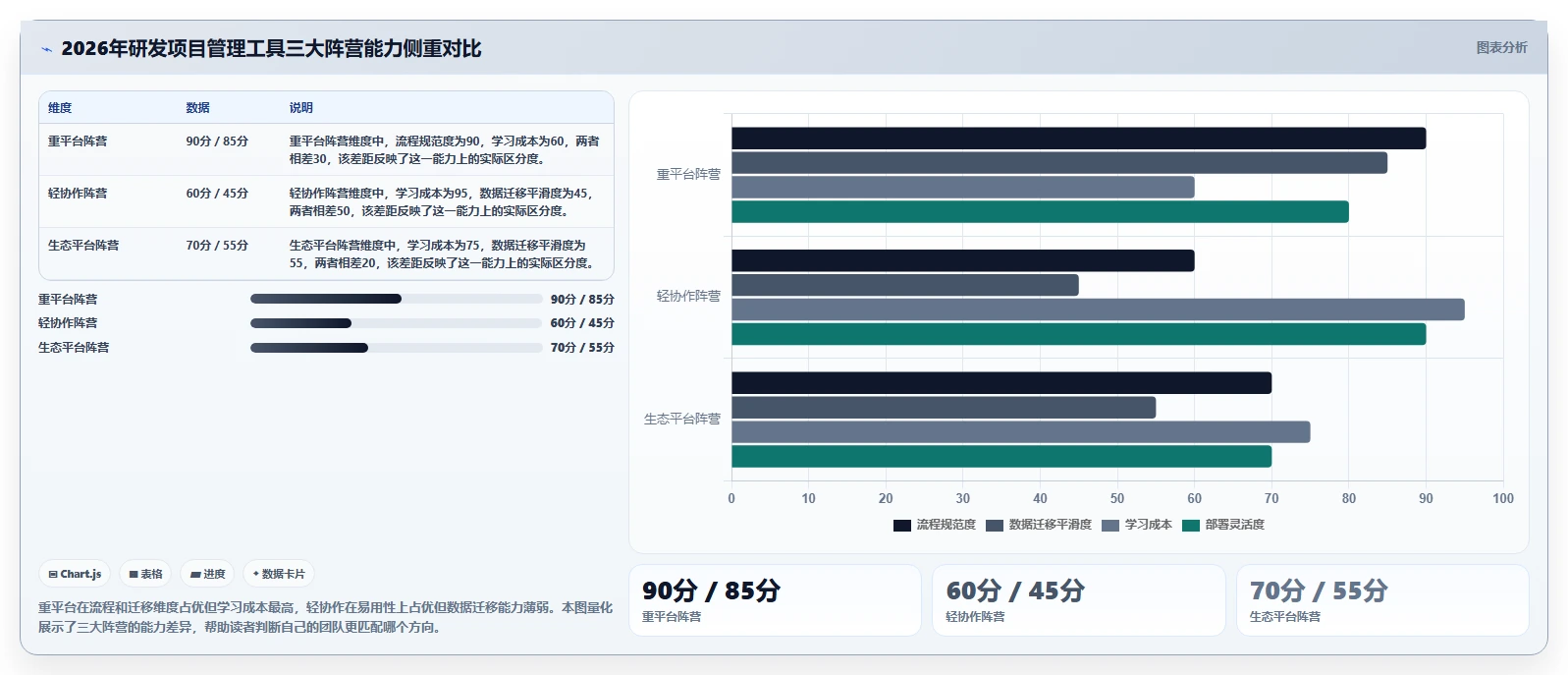Click the description text mentioning 两者相差20
This screenshot has height=675, width=1568.
[x=443, y=254]
